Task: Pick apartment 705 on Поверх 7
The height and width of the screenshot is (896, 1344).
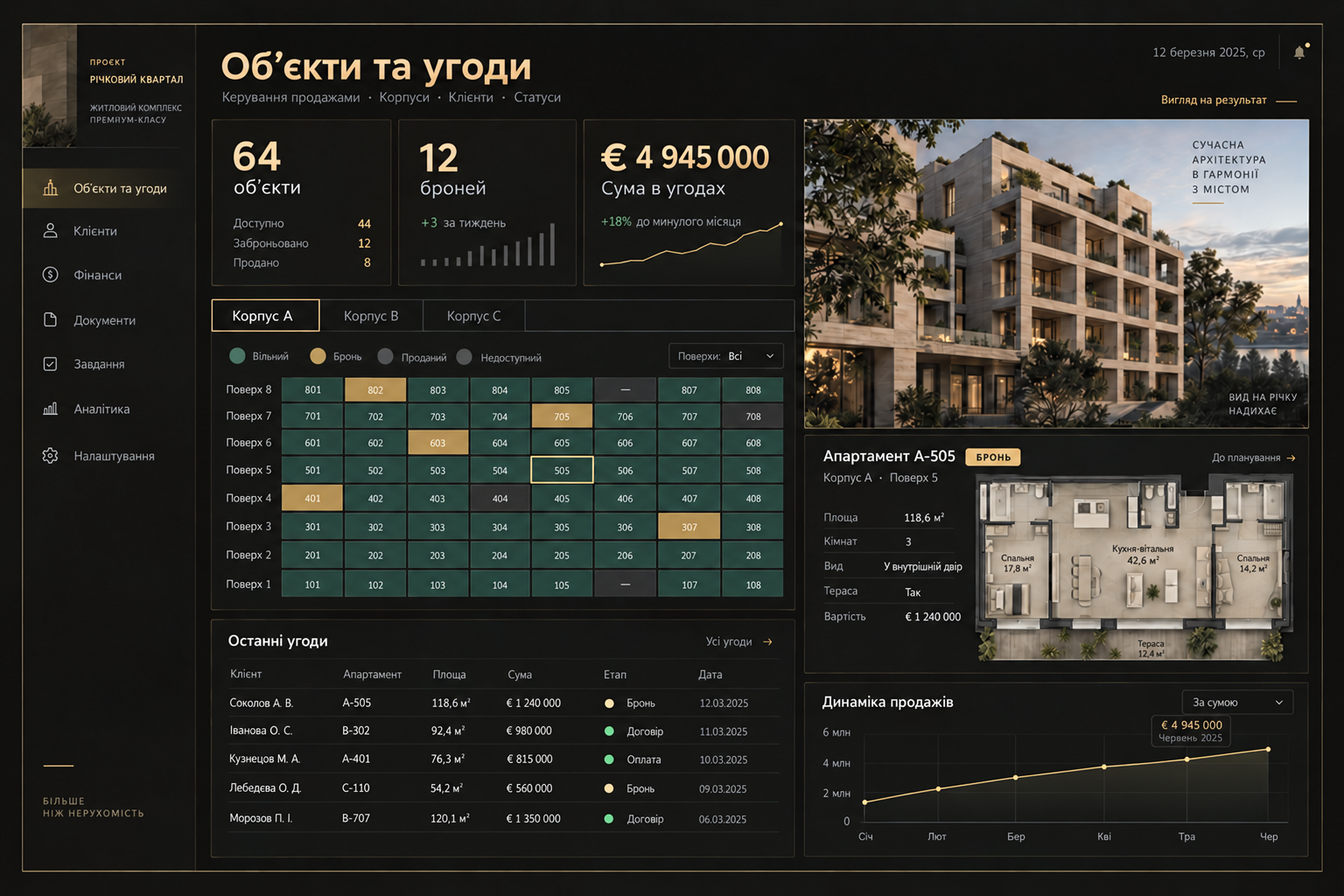Action: [x=562, y=416]
